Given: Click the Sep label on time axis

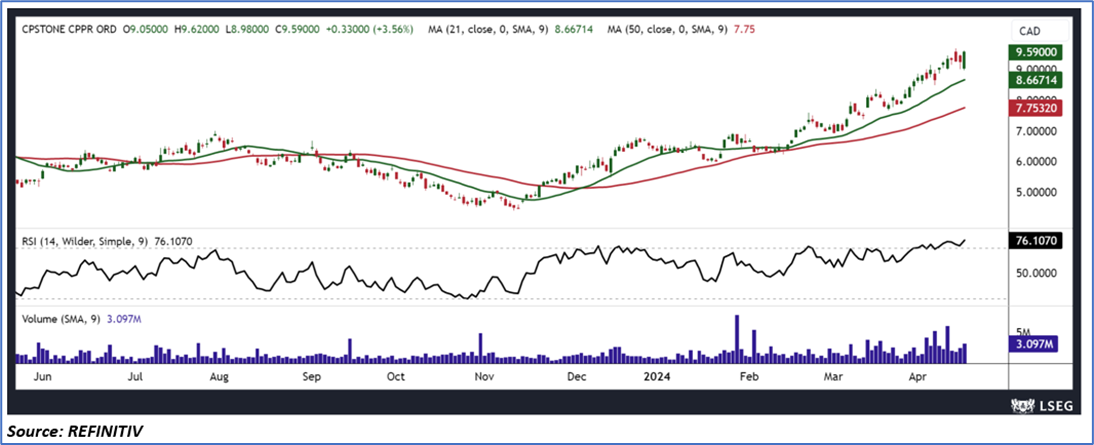Looking at the screenshot, I should coord(311,377).
